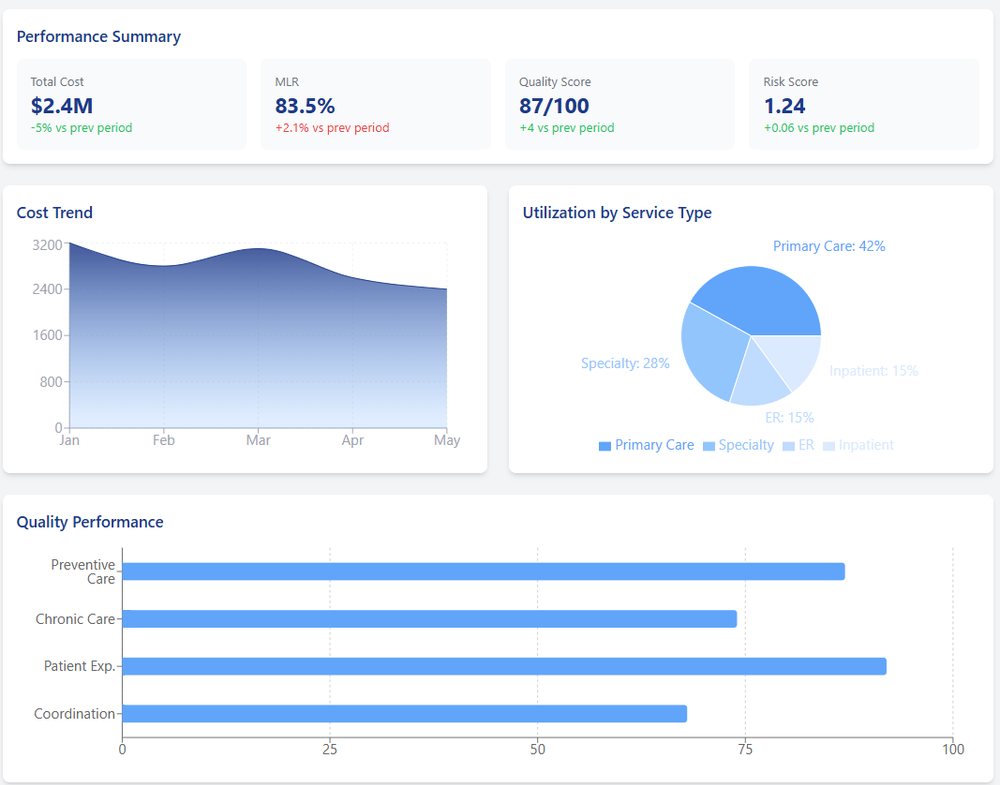Click the 50 tick on quality axis
1000x785 pixels.
538,749
